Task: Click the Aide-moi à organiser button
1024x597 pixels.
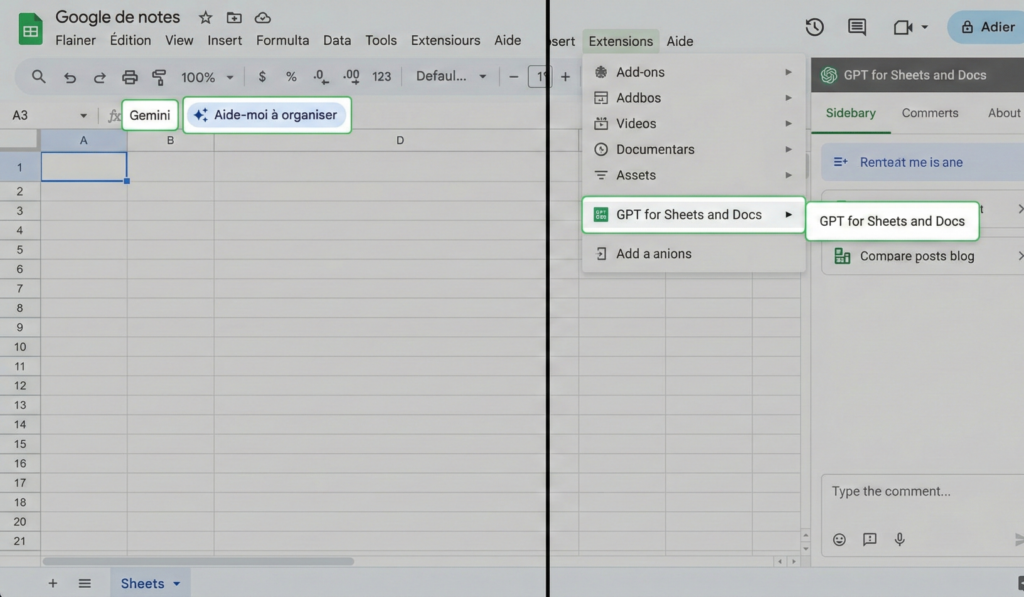Action: (x=266, y=115)
